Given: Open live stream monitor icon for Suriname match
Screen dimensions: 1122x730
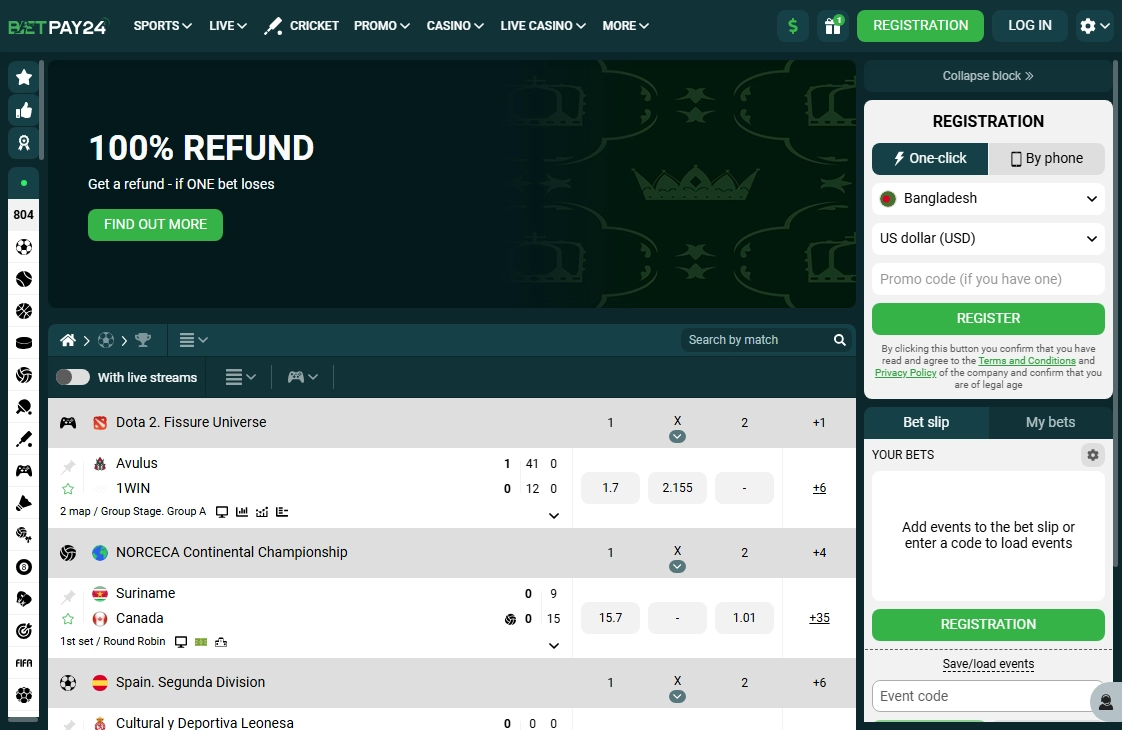Looking at the screenshot, I should click(x=181, y=642).
